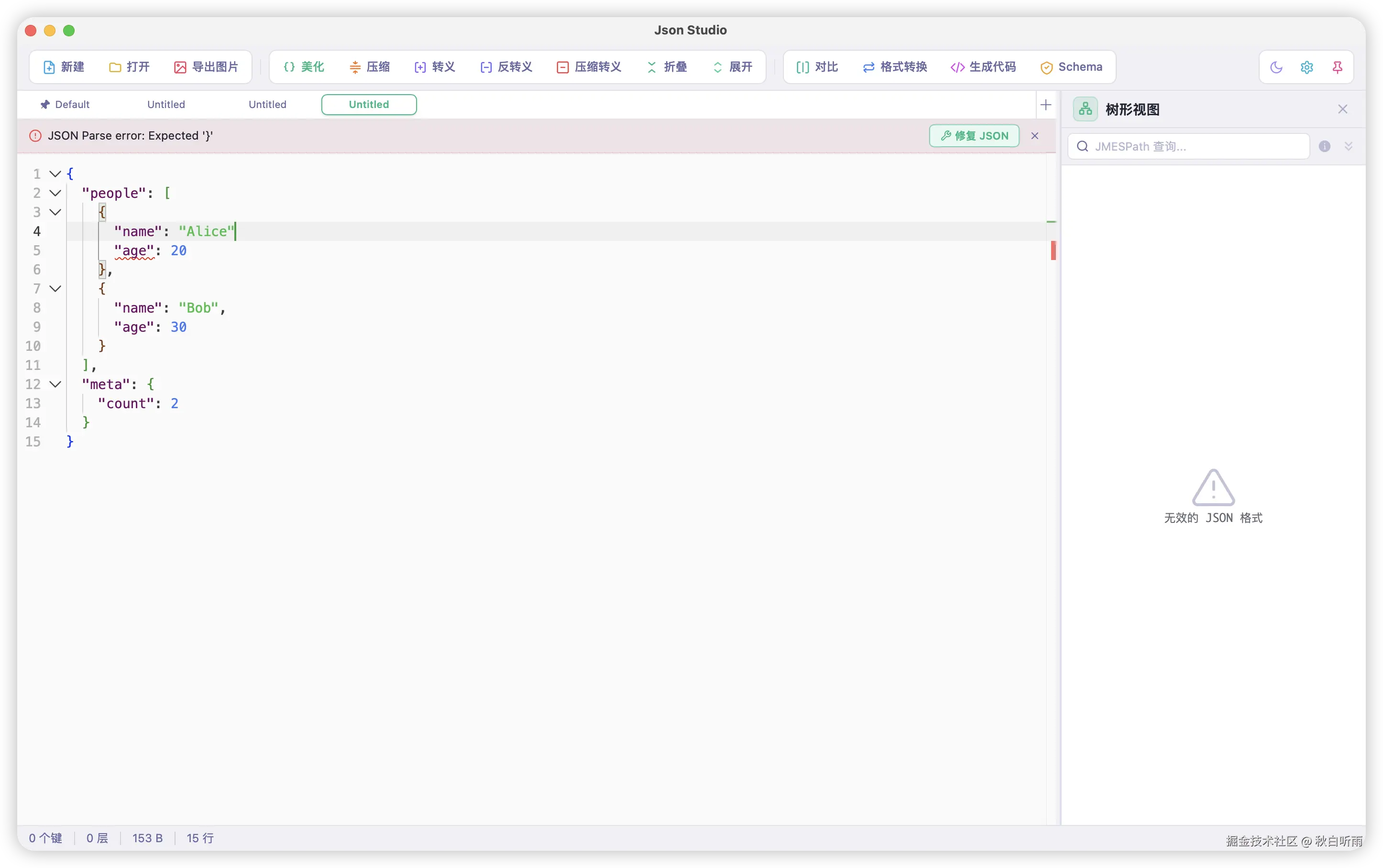Viewport: 1383px width, 868px height.
Task: Click the "Bob" string on line 8
Action: coord(199,308)
